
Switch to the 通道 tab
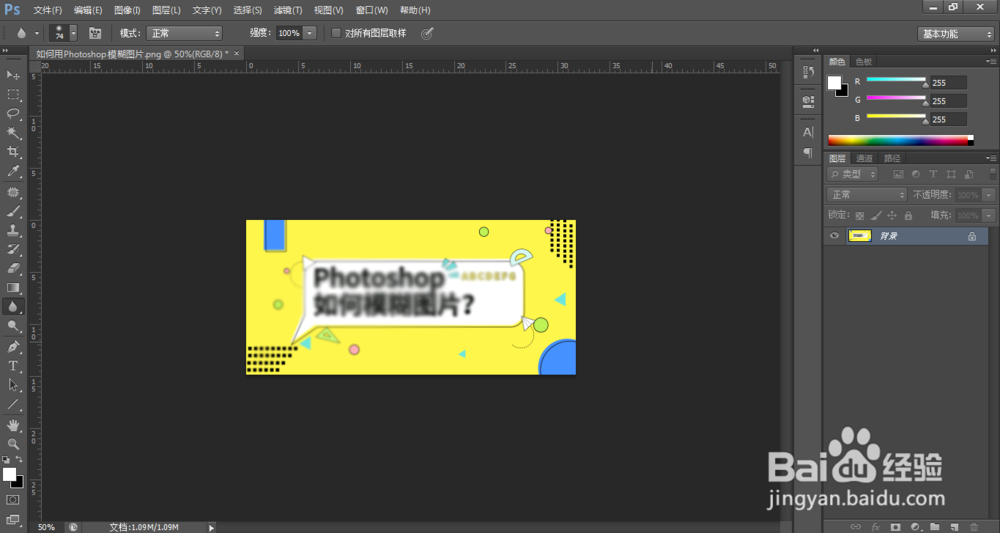pos(864,158)
